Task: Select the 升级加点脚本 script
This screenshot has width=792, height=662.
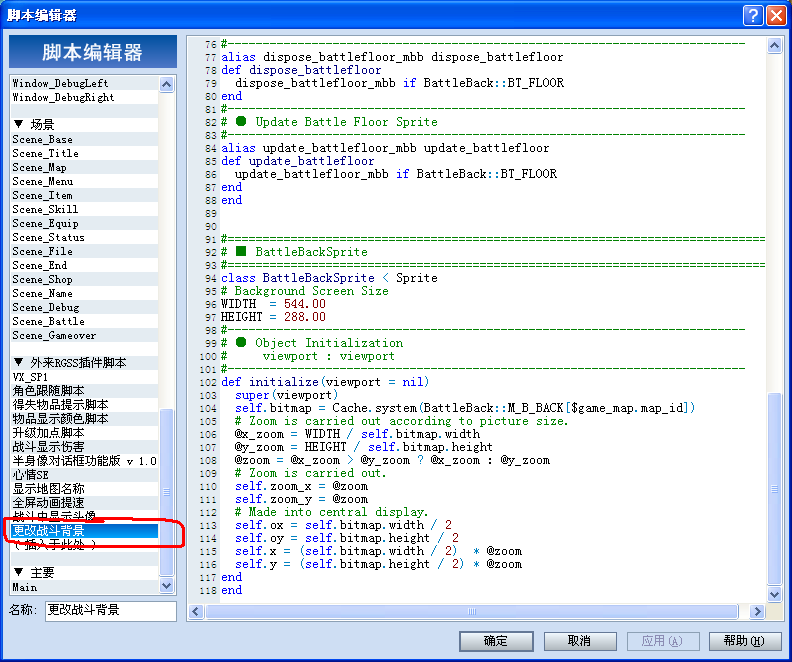Action: (x=84, y=433)
